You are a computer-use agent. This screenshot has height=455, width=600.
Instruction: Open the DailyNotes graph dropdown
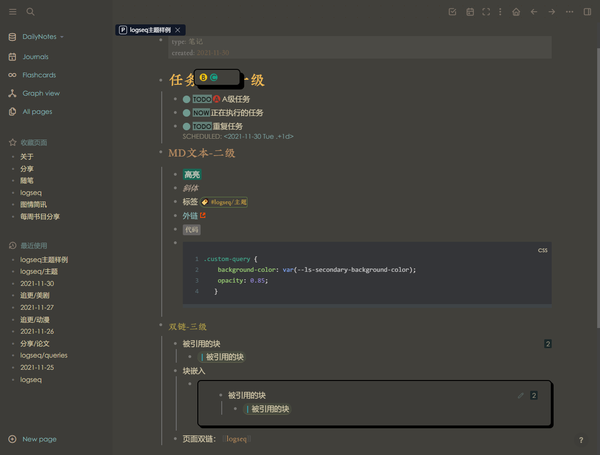coord(42,37)
